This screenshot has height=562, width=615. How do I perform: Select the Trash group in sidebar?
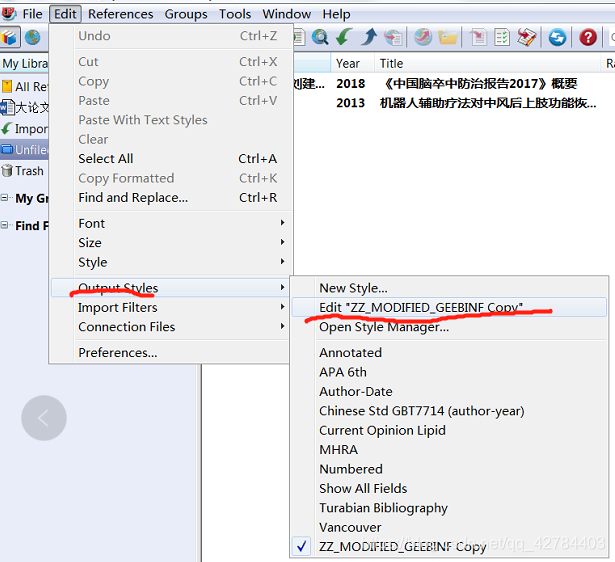pos(24,171)
